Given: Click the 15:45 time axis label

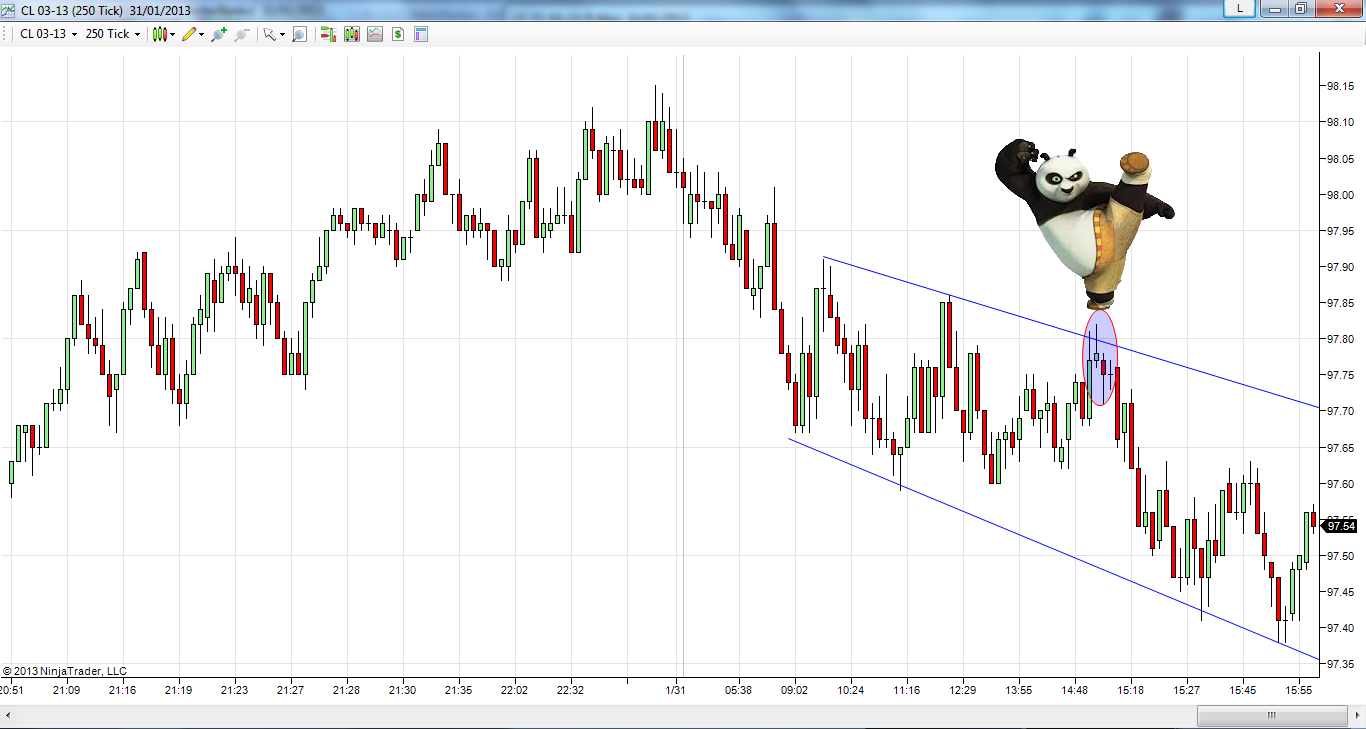Looking at the screenshot, I should pyautogui.click(x=1243, y=690).
